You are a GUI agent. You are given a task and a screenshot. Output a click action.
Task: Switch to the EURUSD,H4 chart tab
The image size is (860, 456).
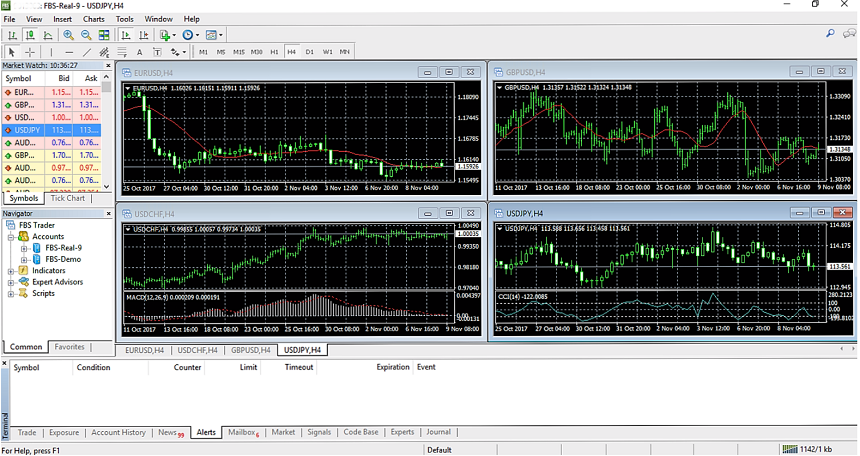(x=144, y=350)
